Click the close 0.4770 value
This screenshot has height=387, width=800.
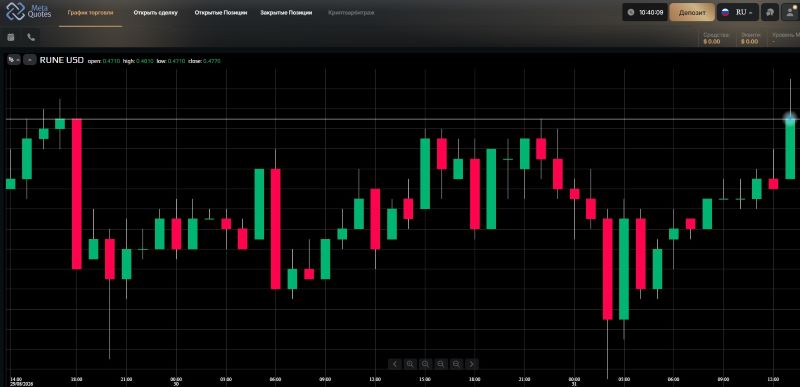coord(212,61)
